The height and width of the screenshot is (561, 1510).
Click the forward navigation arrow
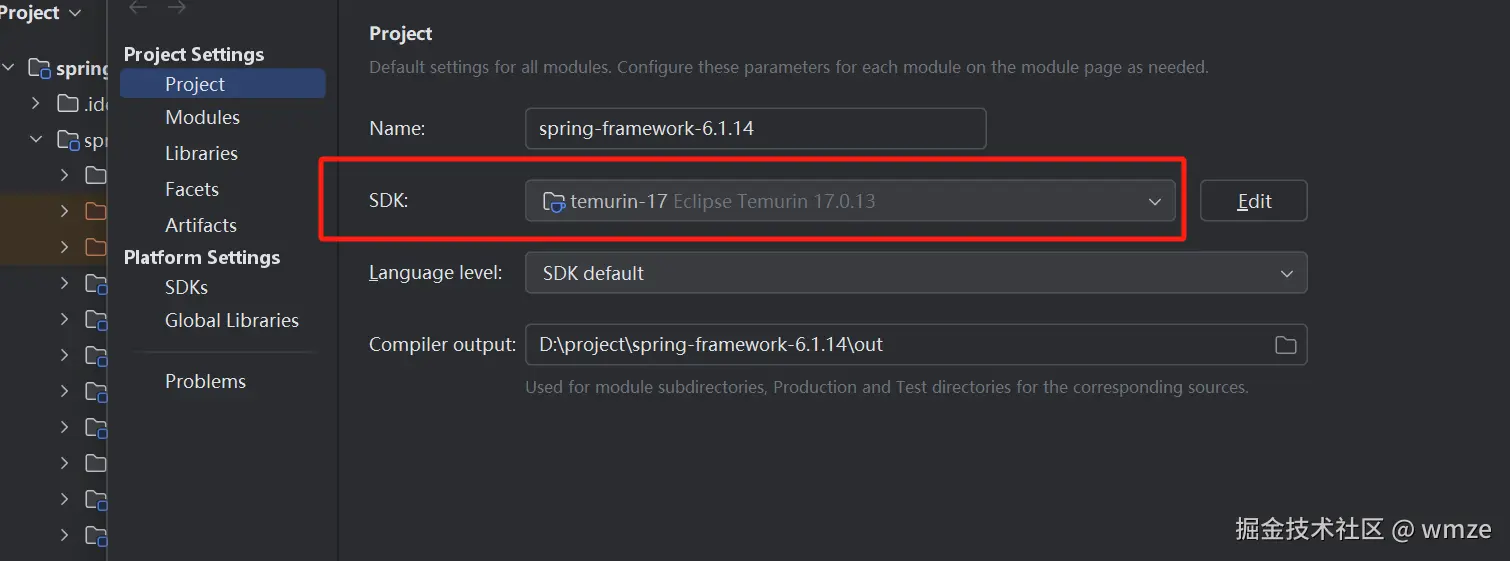pyautogui.click(x=177, y=8)
